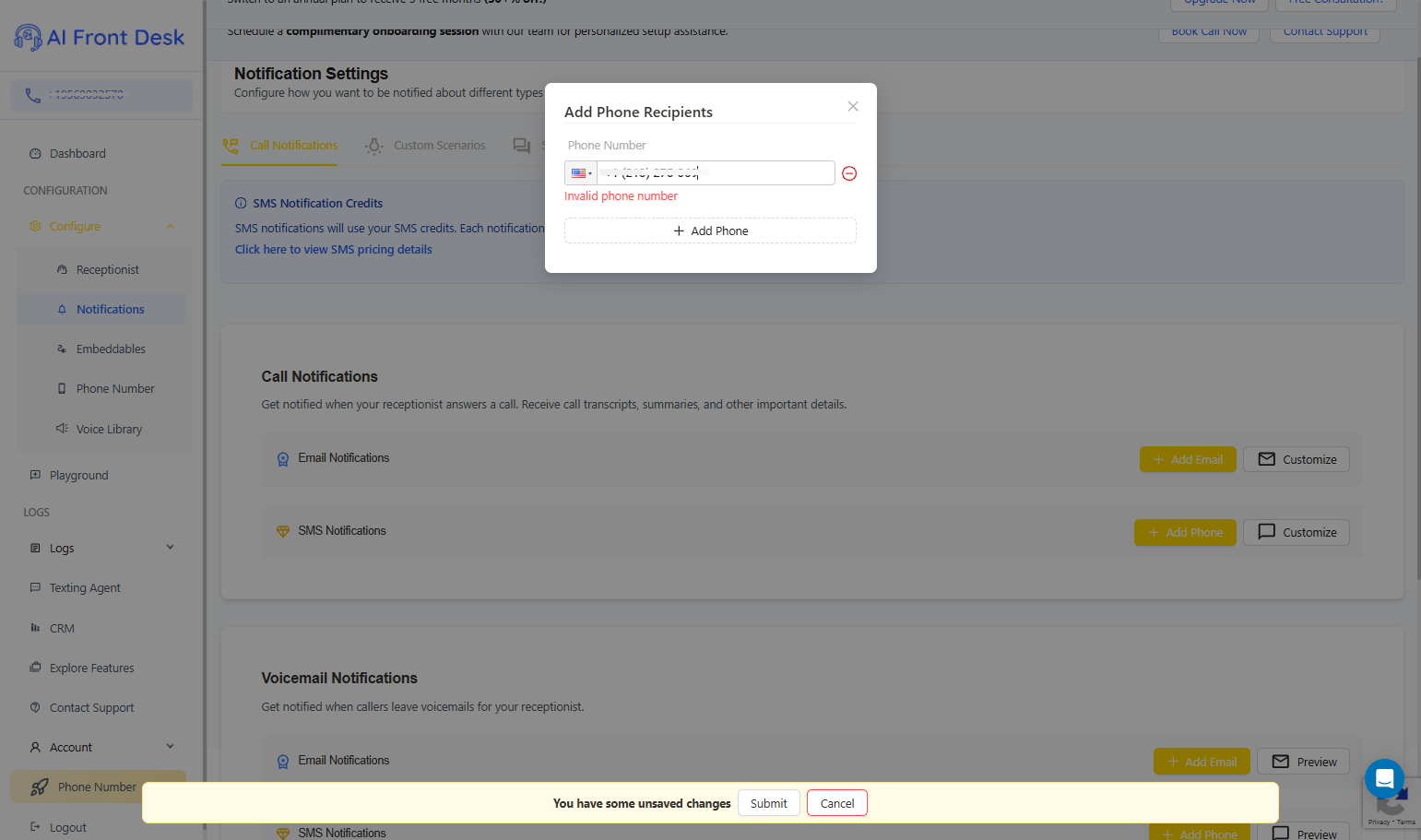Preview Voicemail Email Notifications
This screenshot has height=840, width=1421.
(1304, 762)
